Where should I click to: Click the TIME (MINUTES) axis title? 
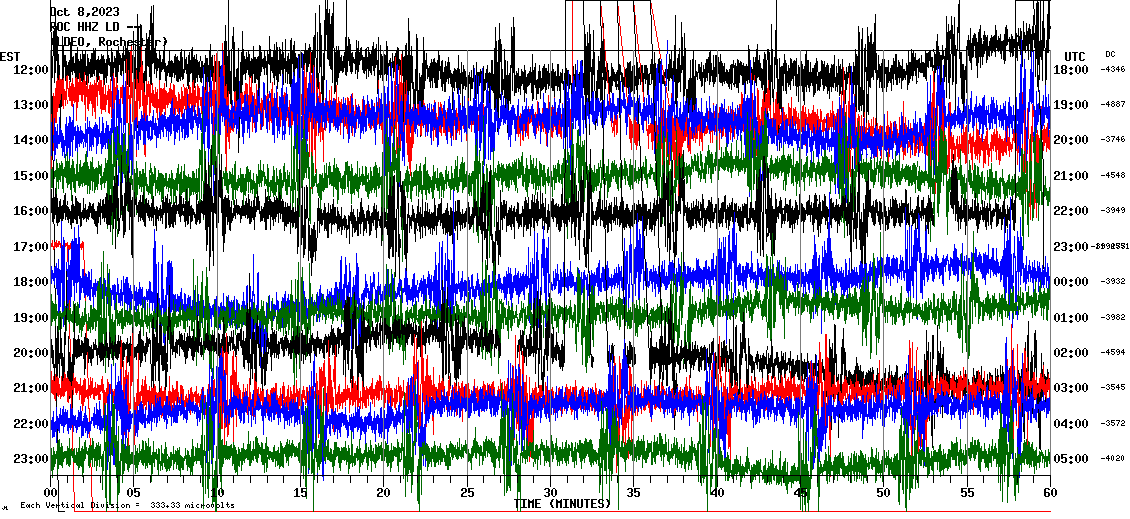562,504
